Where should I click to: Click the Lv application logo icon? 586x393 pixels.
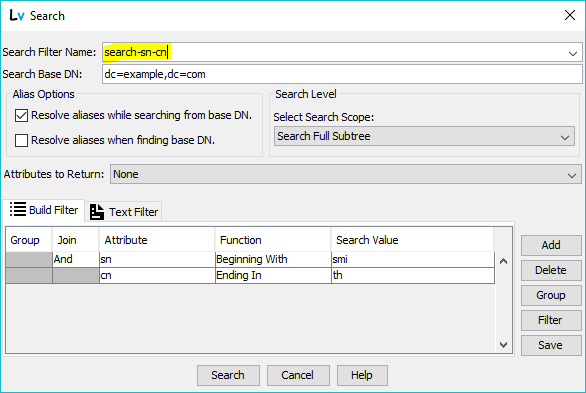point(17,15)
